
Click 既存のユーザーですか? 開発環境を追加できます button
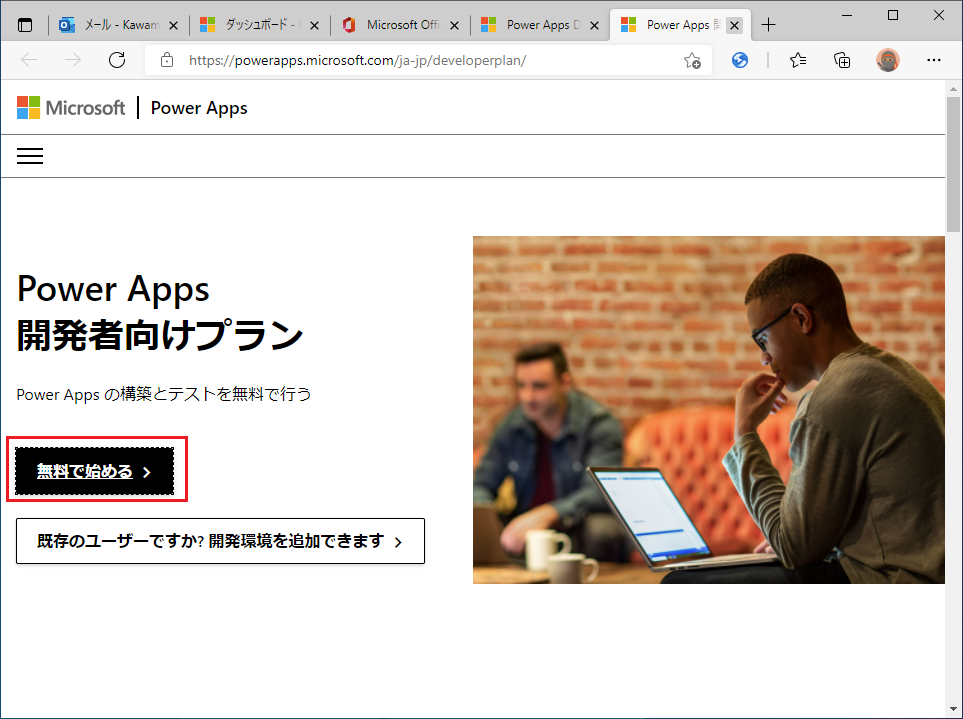click(x=220, y=541)
